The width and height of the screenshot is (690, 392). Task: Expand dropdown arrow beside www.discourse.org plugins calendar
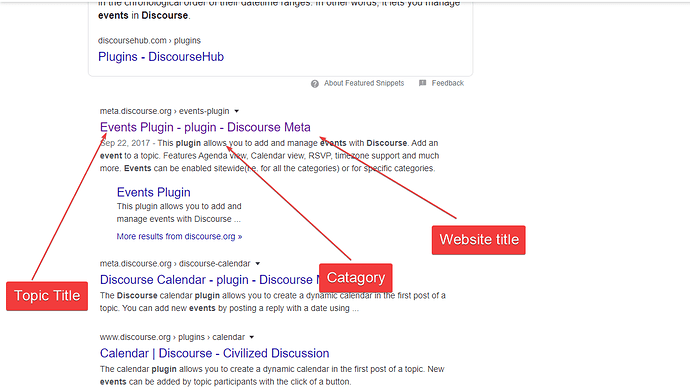pos(252,337)
